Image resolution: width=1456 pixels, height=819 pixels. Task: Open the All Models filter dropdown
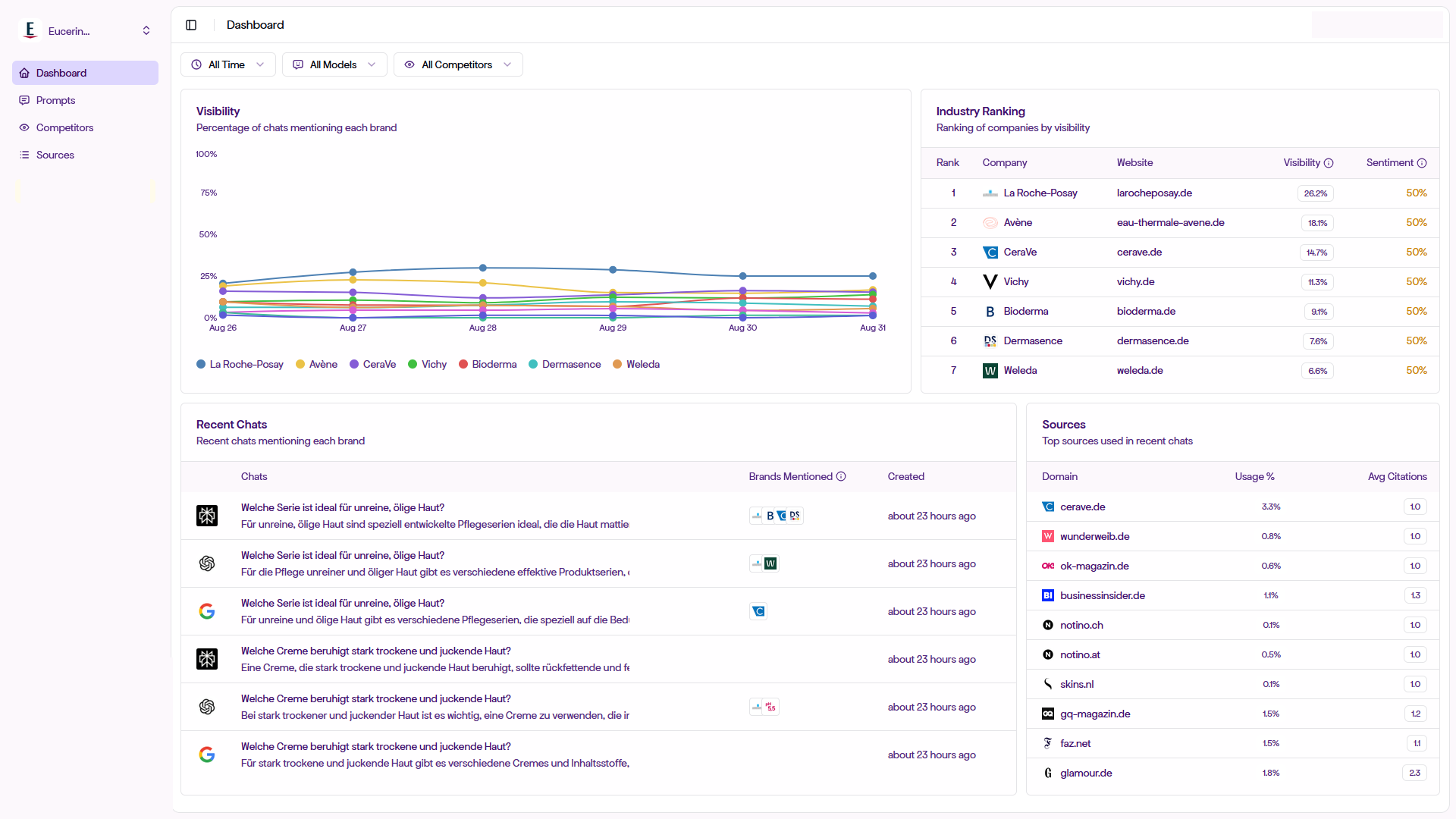click(334, 64)
